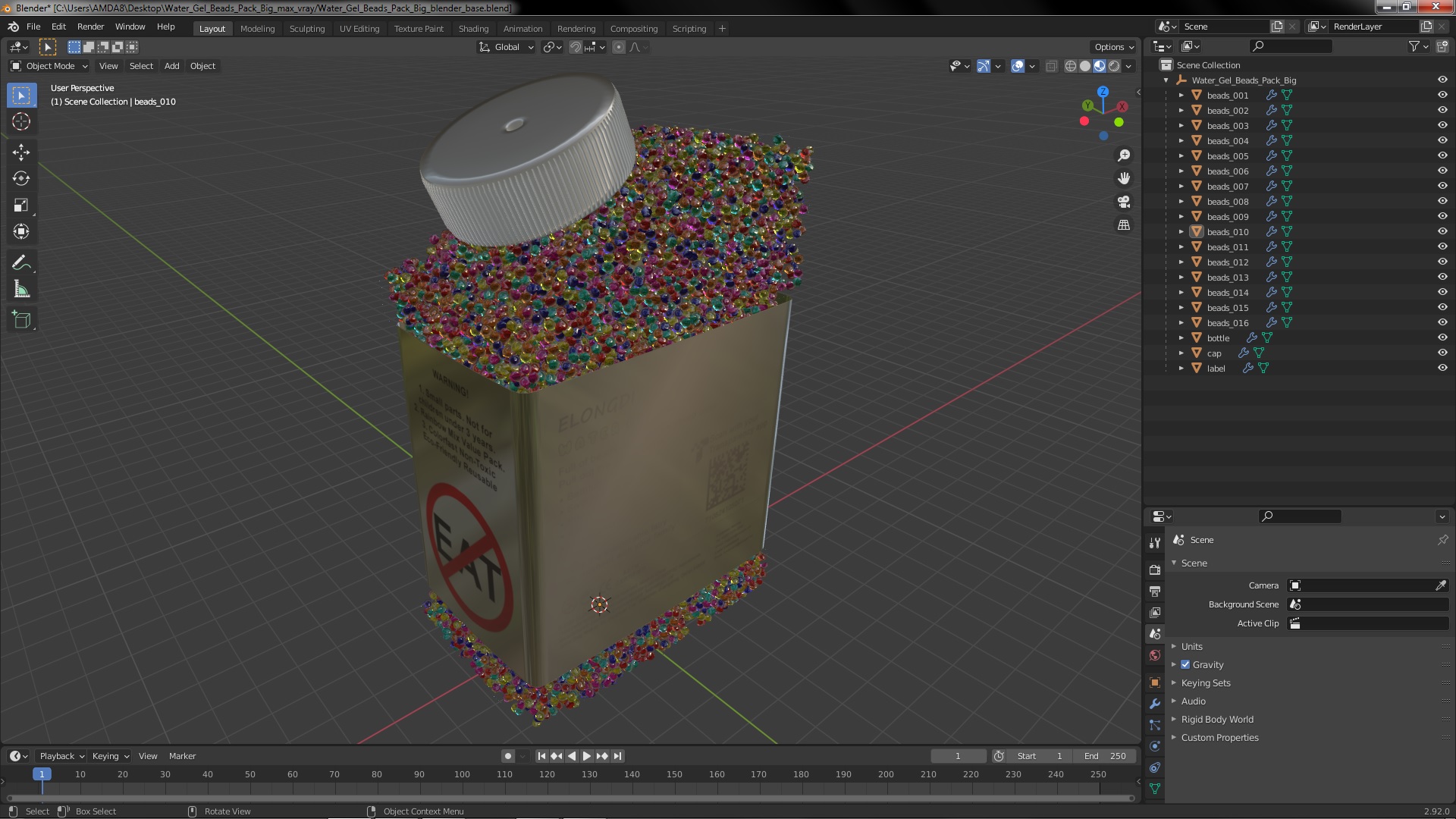Expand the Rigid Body World section
Image resolution: width=1456 pixels, height=819 pixels.
pos(1216,720)
